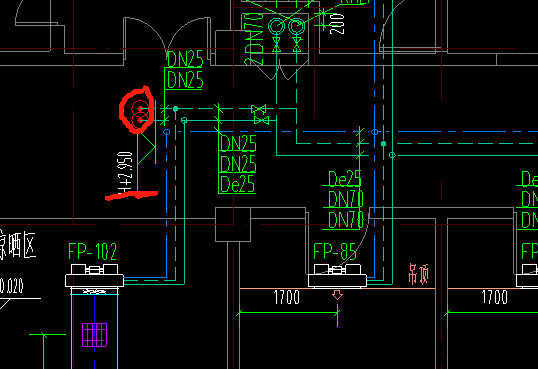Select the FP-102 fan coil unit
Viewport: 538px width, 369px height.
[94, 275]
